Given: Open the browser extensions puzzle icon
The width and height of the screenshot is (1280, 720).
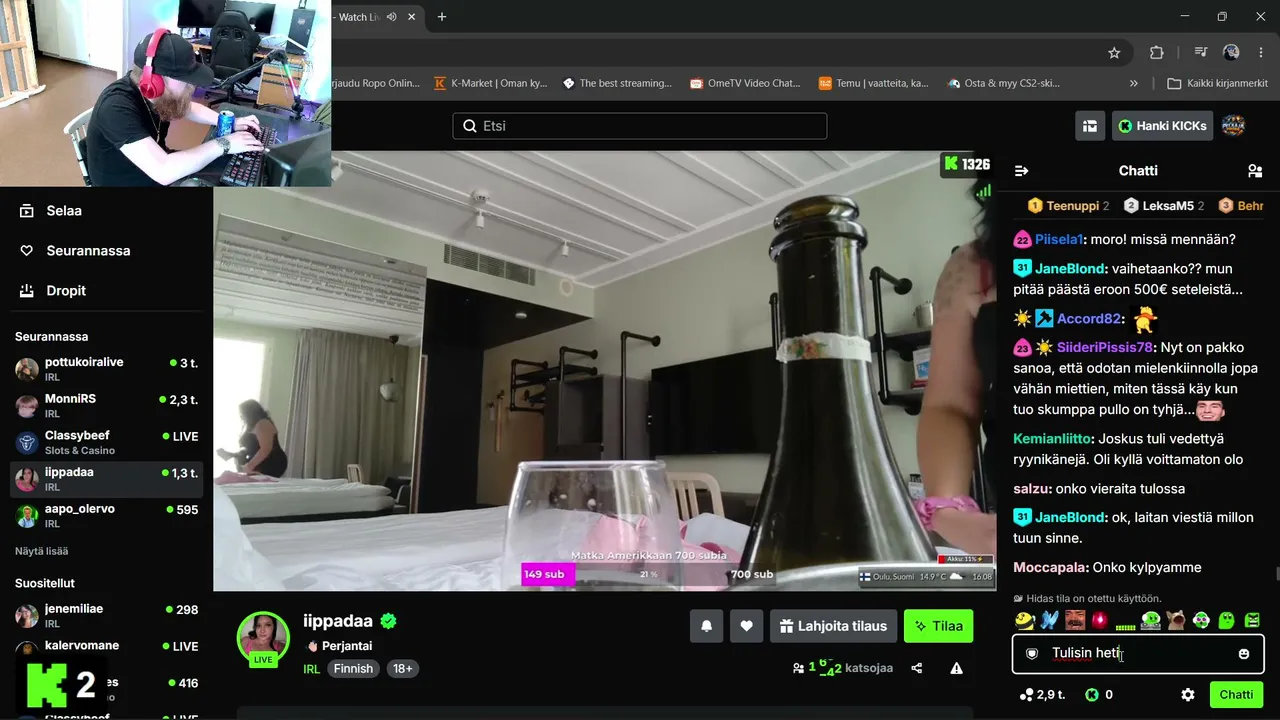Looking at the screenshot, I should click(1157, 52).
